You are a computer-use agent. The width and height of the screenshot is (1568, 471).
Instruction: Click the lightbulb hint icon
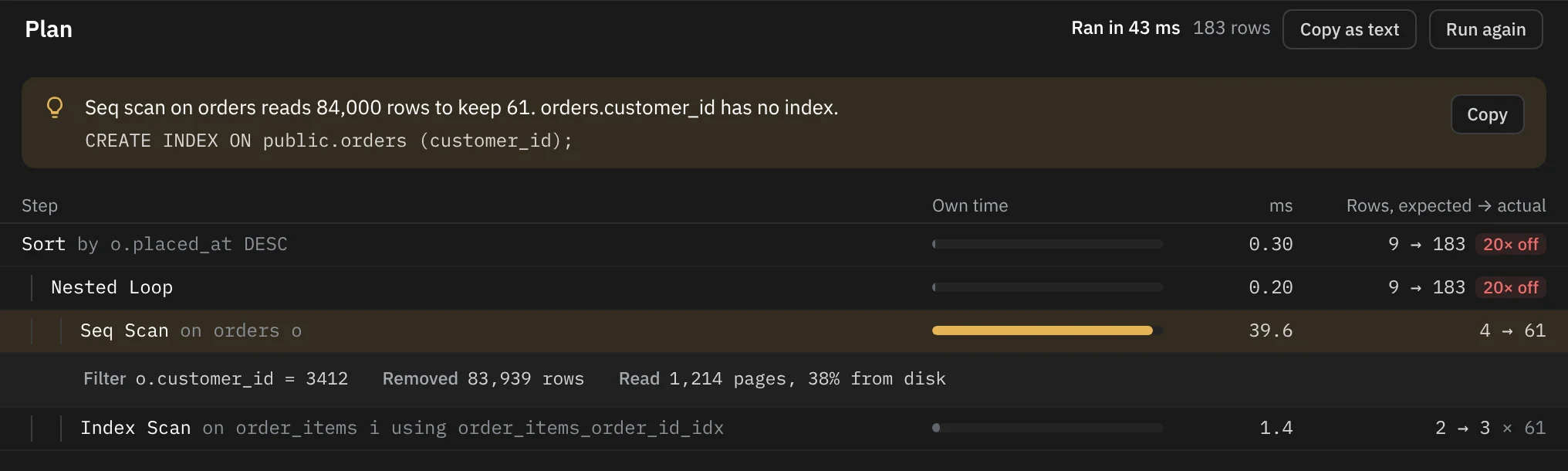[x=55, y=107]
